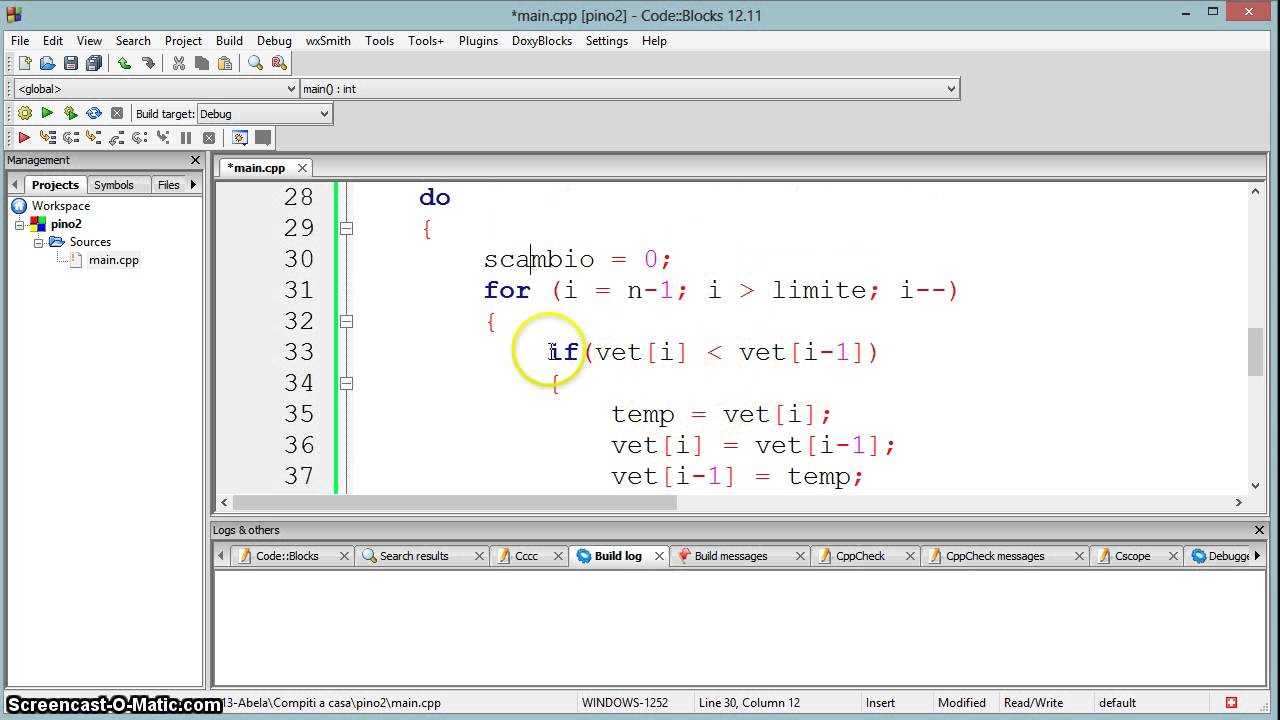The width and height of the screenshot is (1280, 720).
Task: Collapse the code fold at line 29
Action: pyautogui.click(x=346, y=228)
